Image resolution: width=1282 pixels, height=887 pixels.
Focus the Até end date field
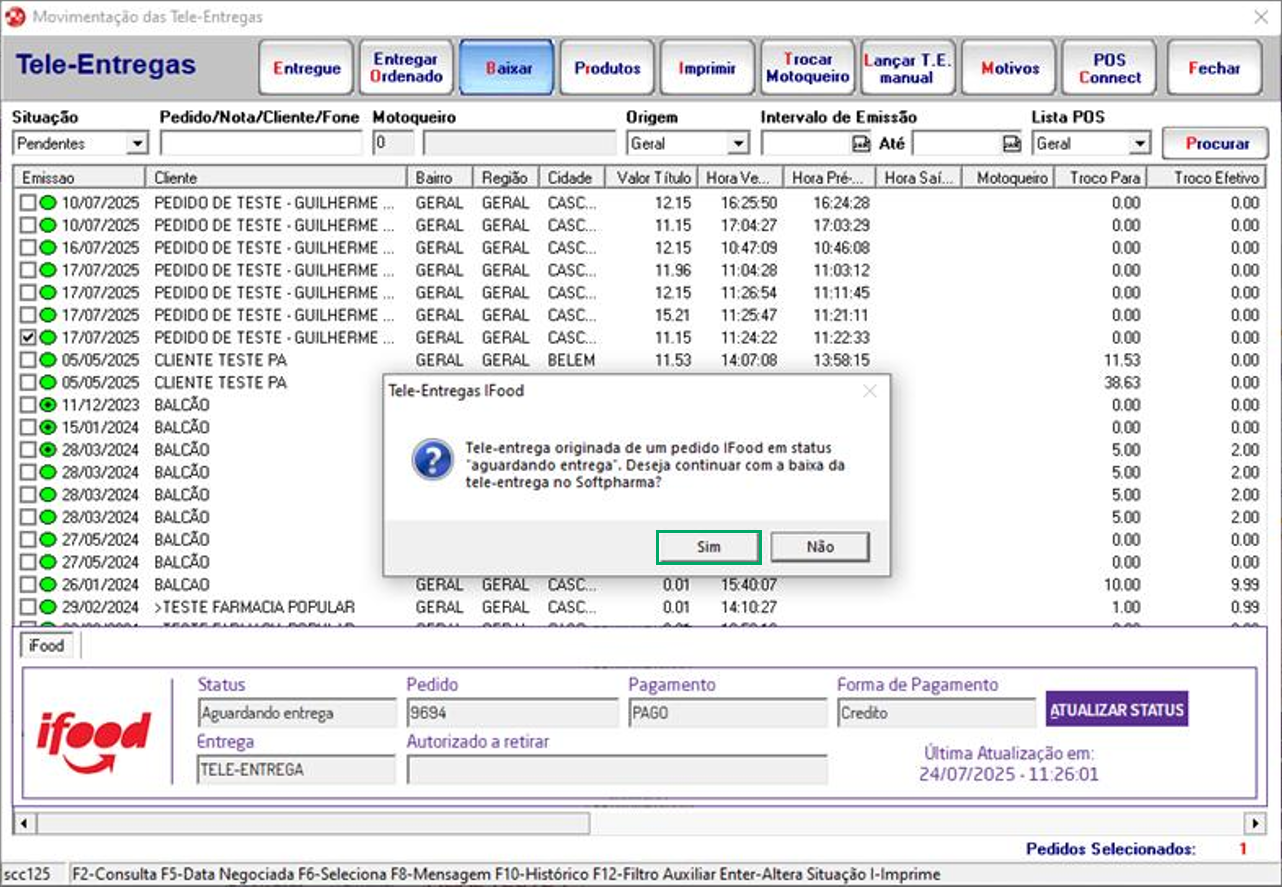click(958, 144)
